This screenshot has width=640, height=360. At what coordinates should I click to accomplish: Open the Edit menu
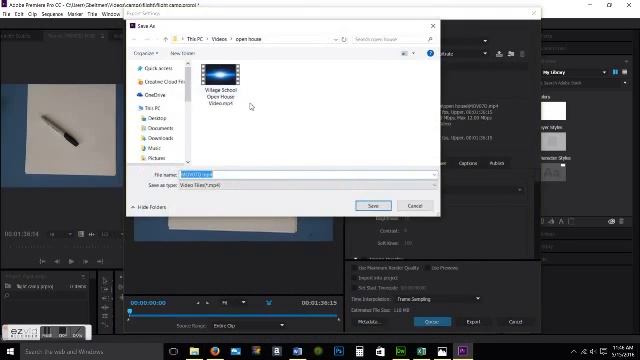tap(19, 14)
